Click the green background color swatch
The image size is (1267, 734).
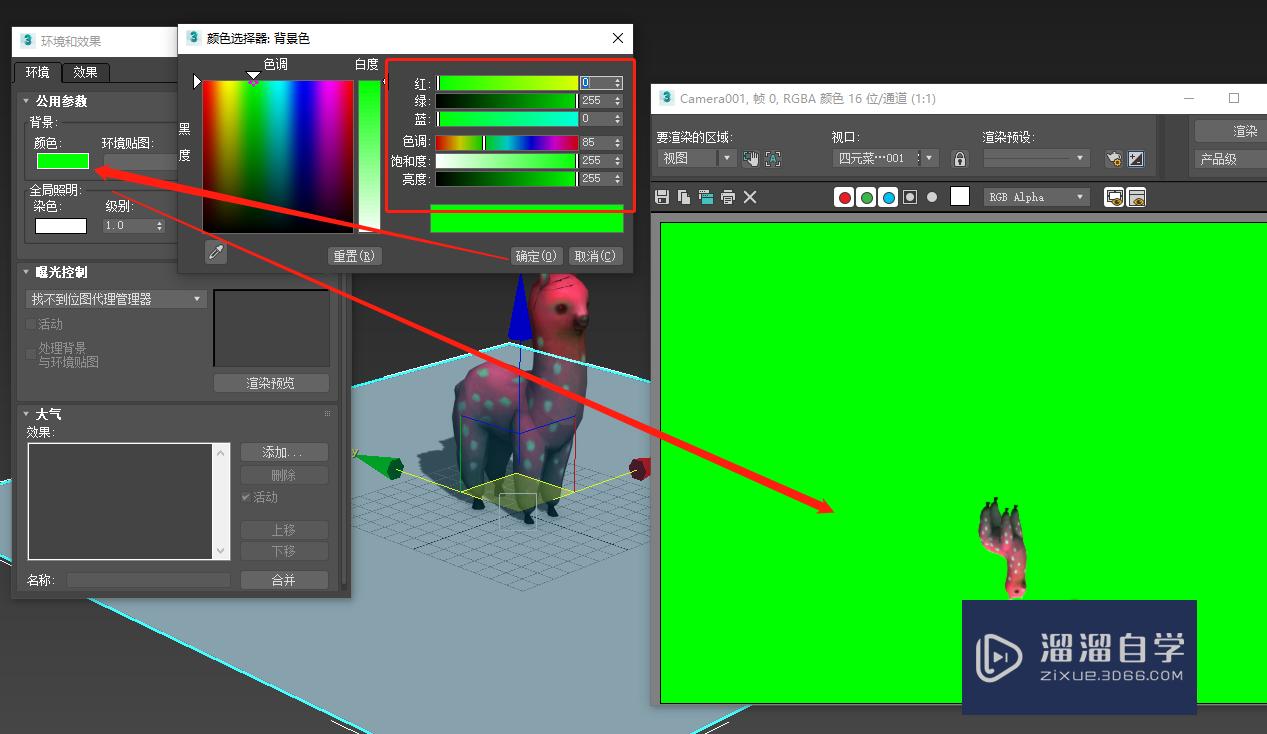63,161
